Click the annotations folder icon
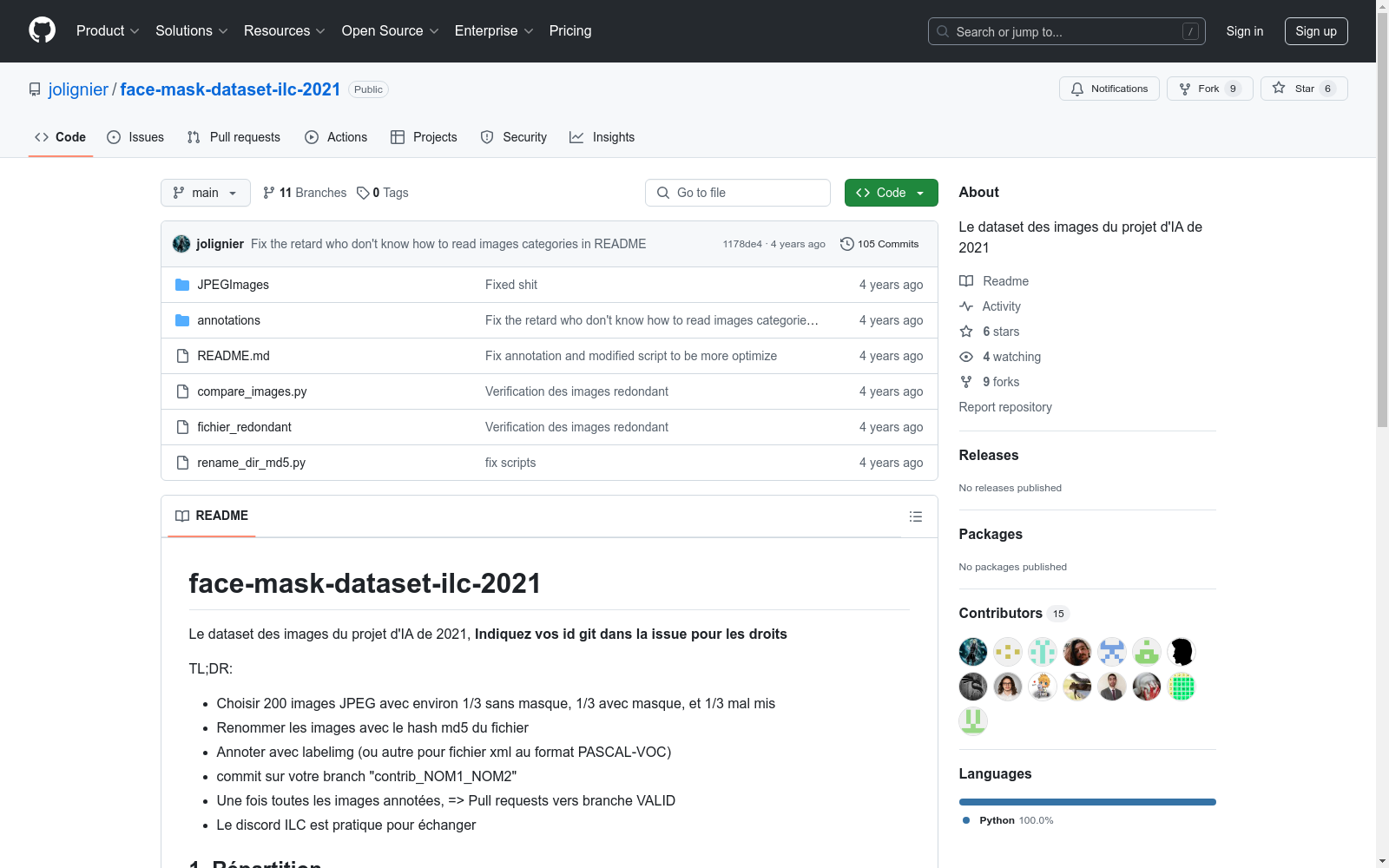This screenshot has width=1389, height=868. pos(182,320)
